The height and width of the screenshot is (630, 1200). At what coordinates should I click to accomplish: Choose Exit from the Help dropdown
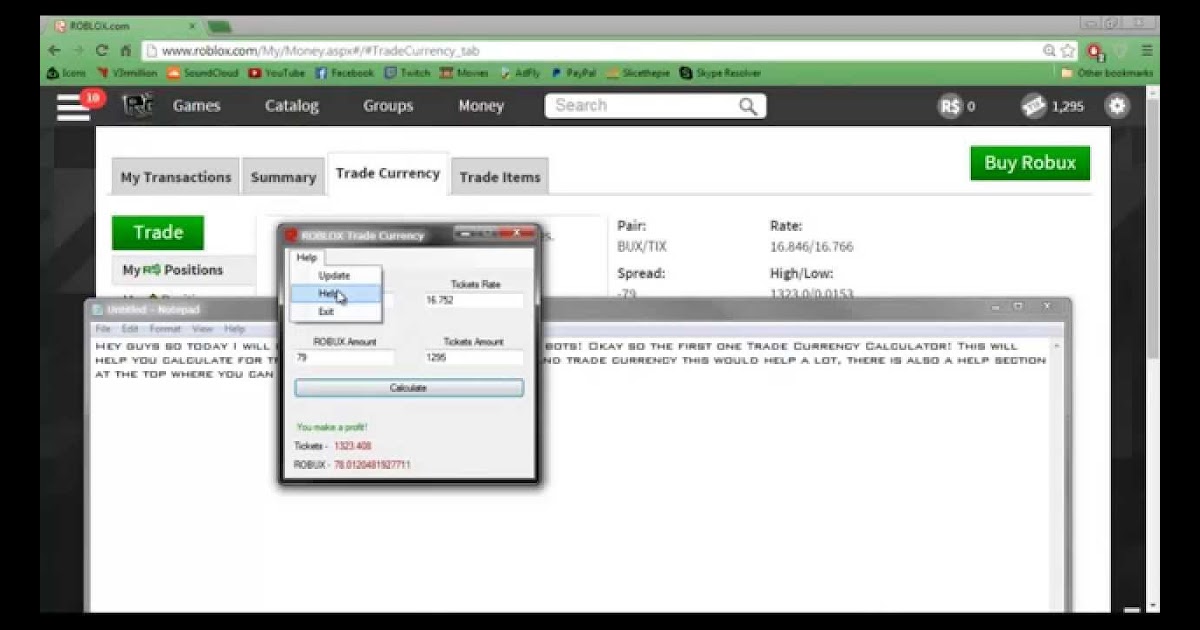click(x=334, y=312)
